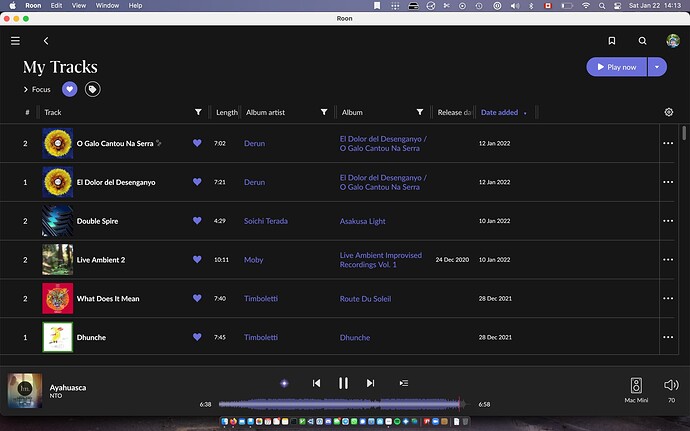The height and width of the screenshot is (431, 690).
Task: Sort by Release date column header
Action: [454, 112]
